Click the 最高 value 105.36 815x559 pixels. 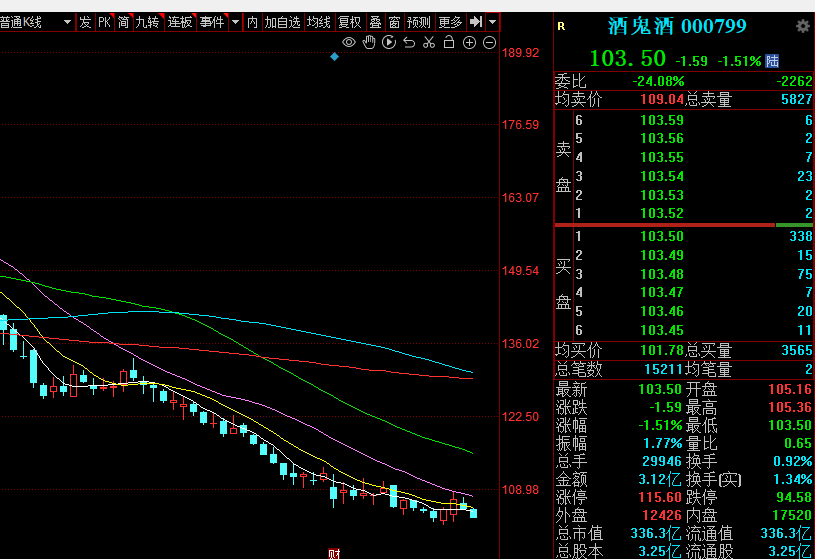tap(790, 407)
